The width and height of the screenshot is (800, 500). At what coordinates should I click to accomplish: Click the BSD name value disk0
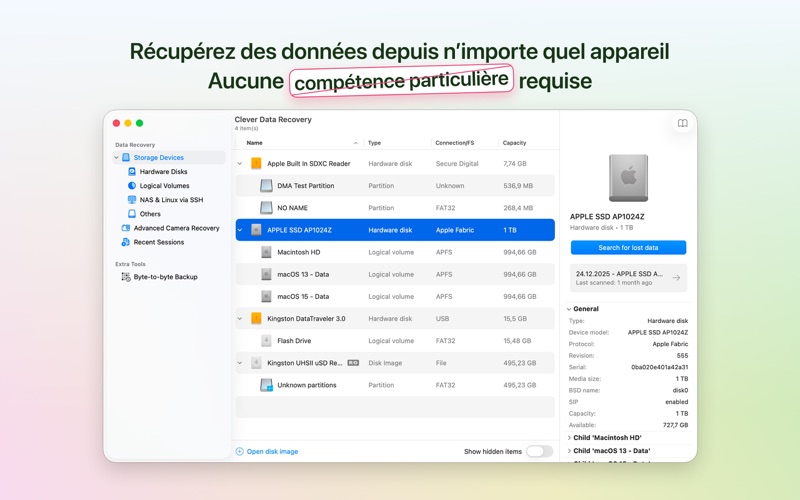click(x=680, y=390)
